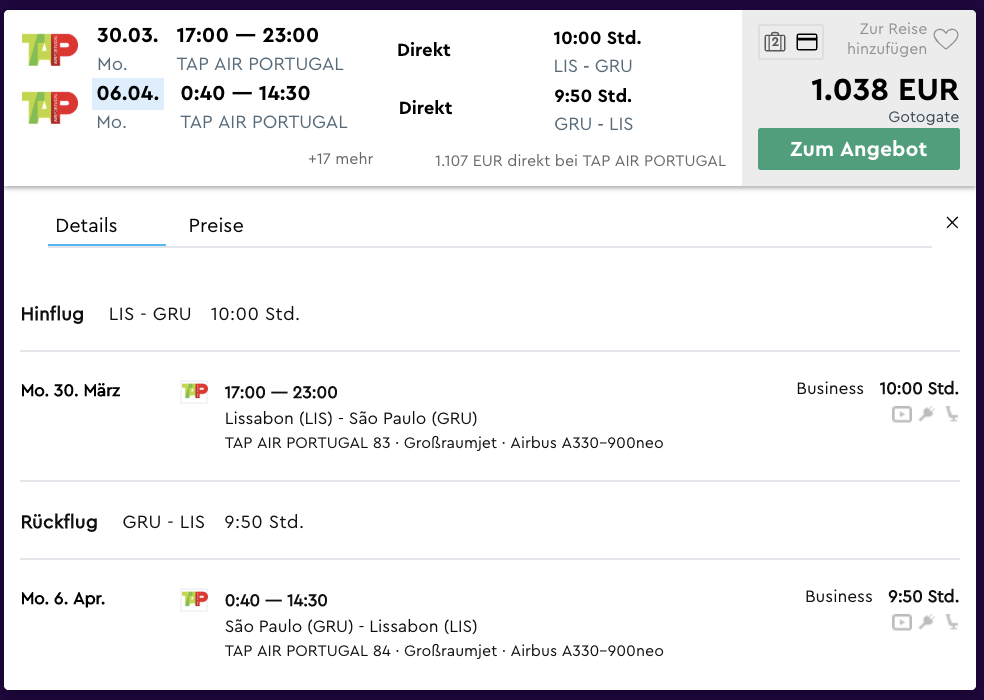
Task: Click the return in-flight entertainment icon
Action: pyautogui.click(x=902, y=622)
